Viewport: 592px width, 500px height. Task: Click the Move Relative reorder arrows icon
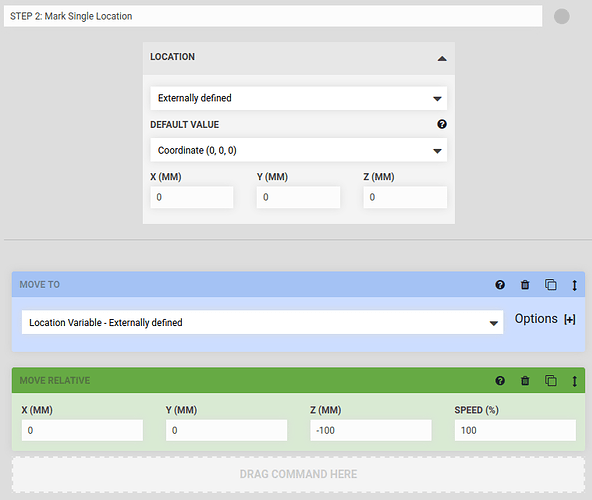point(574,381)
